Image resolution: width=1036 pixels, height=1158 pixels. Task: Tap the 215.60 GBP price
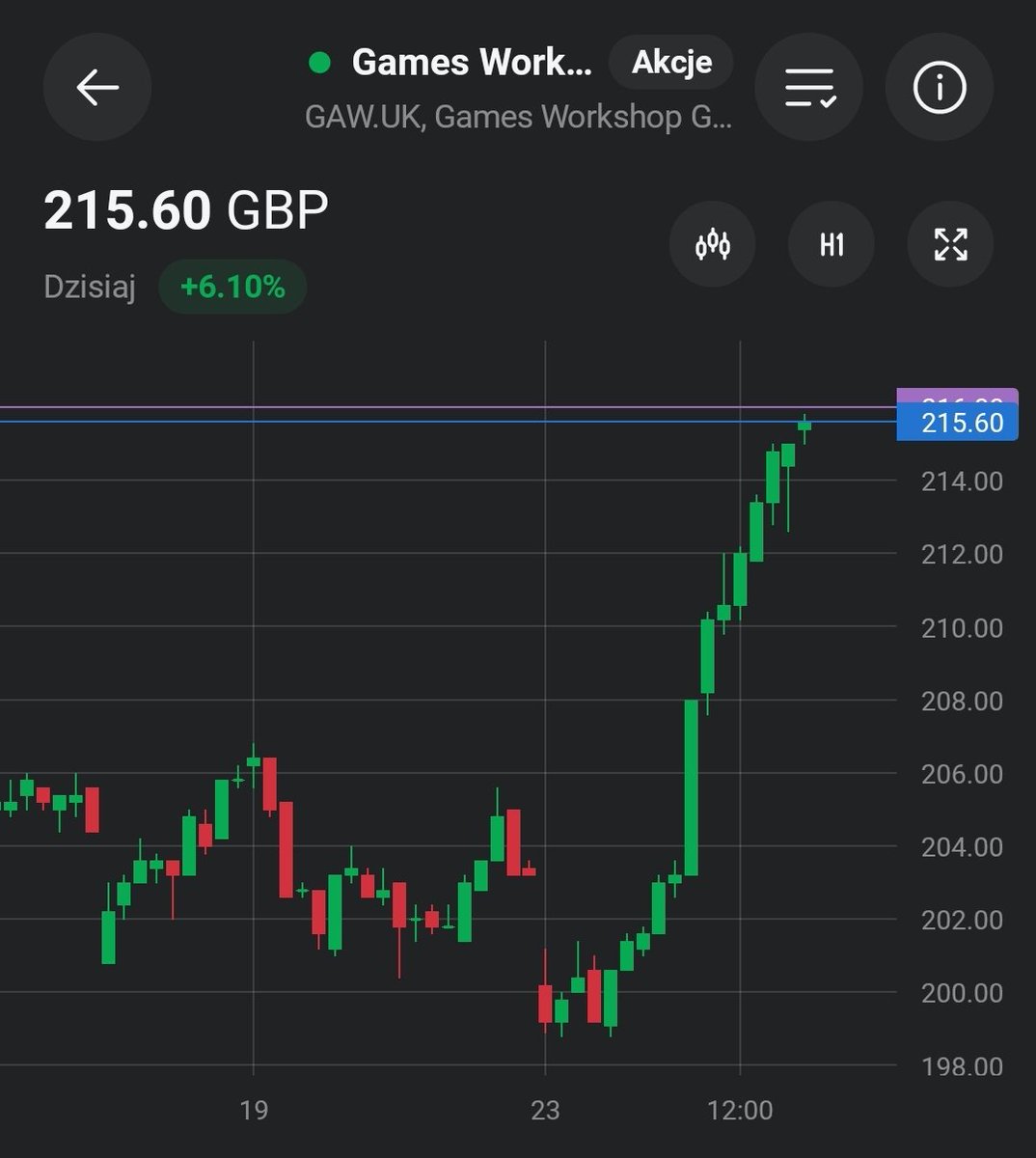[x=186, y=209]
